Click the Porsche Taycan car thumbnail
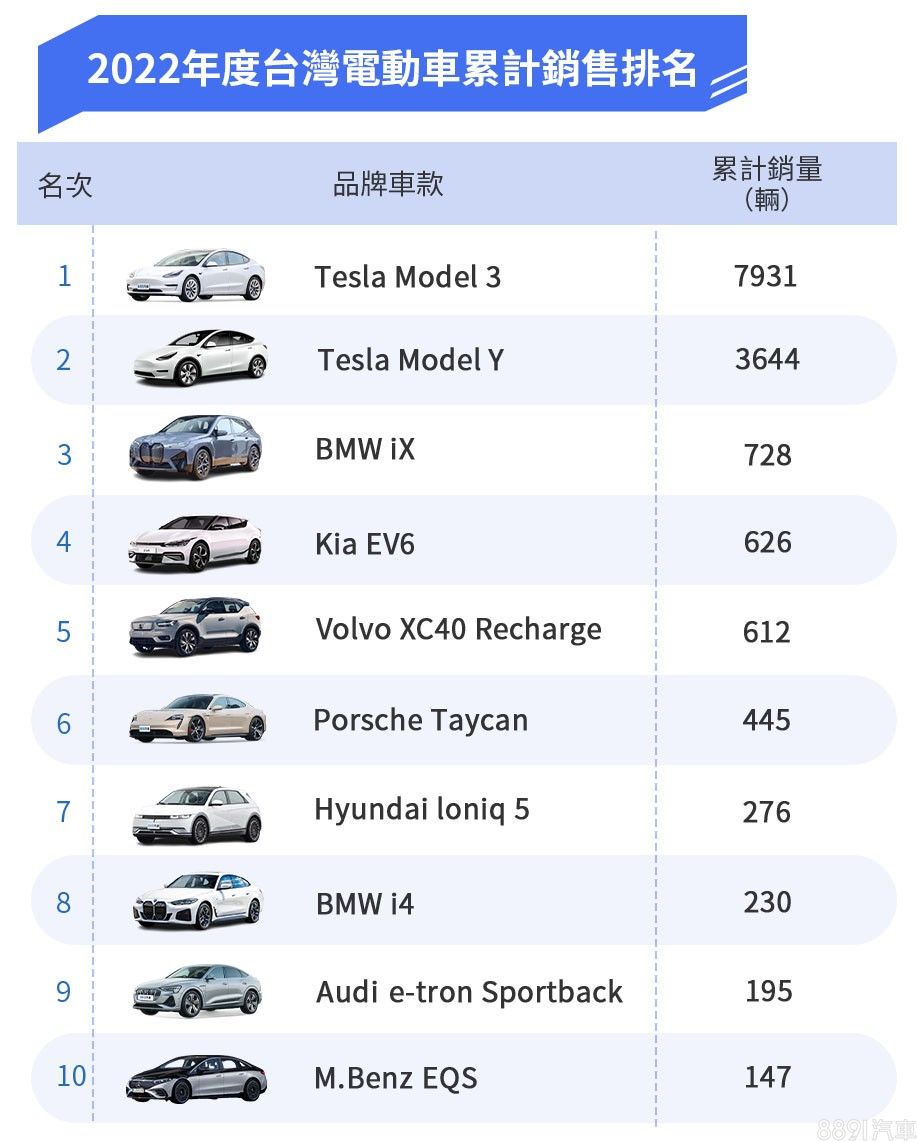 coord(197,719)
